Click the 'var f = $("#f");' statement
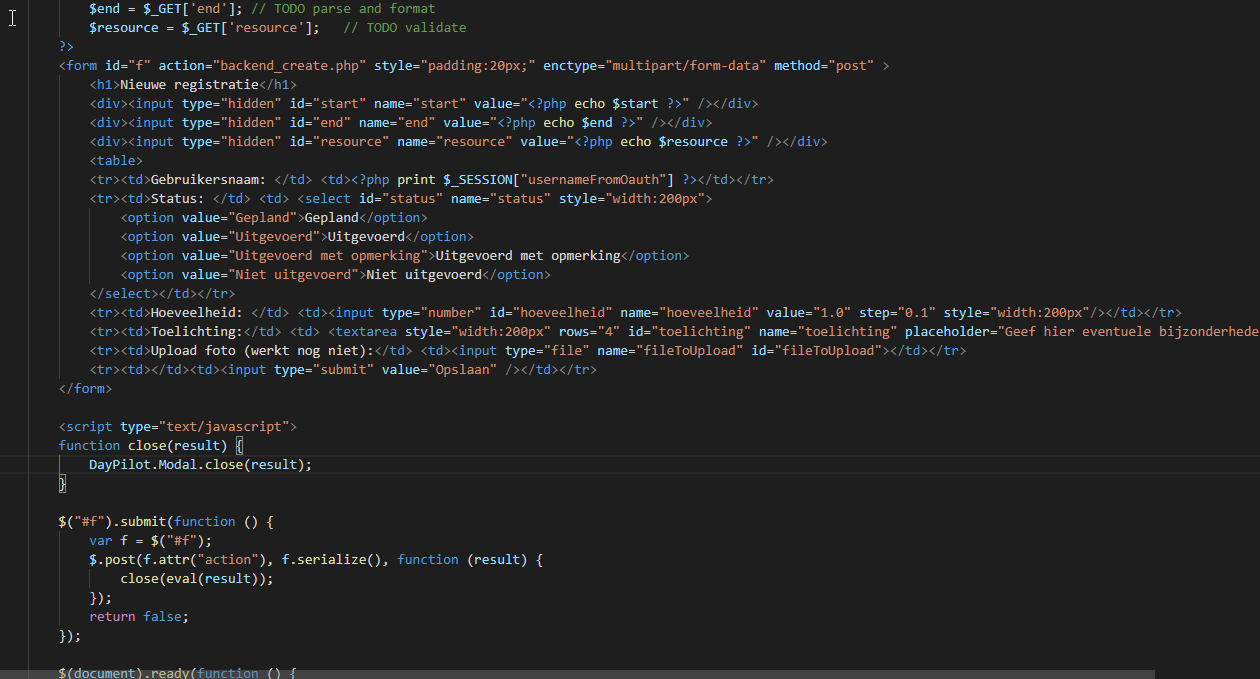The image size is (1260, 679). (x=151, y=540)
